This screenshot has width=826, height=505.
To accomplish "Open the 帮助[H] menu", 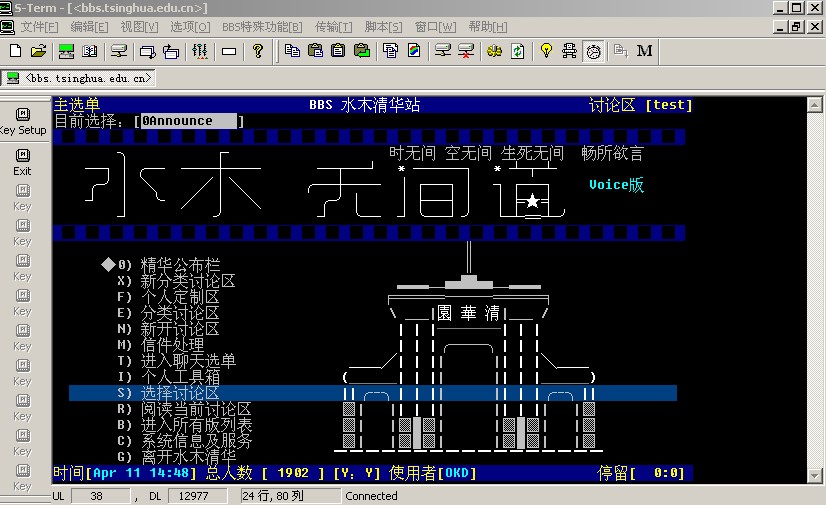I will click(488, 27).
